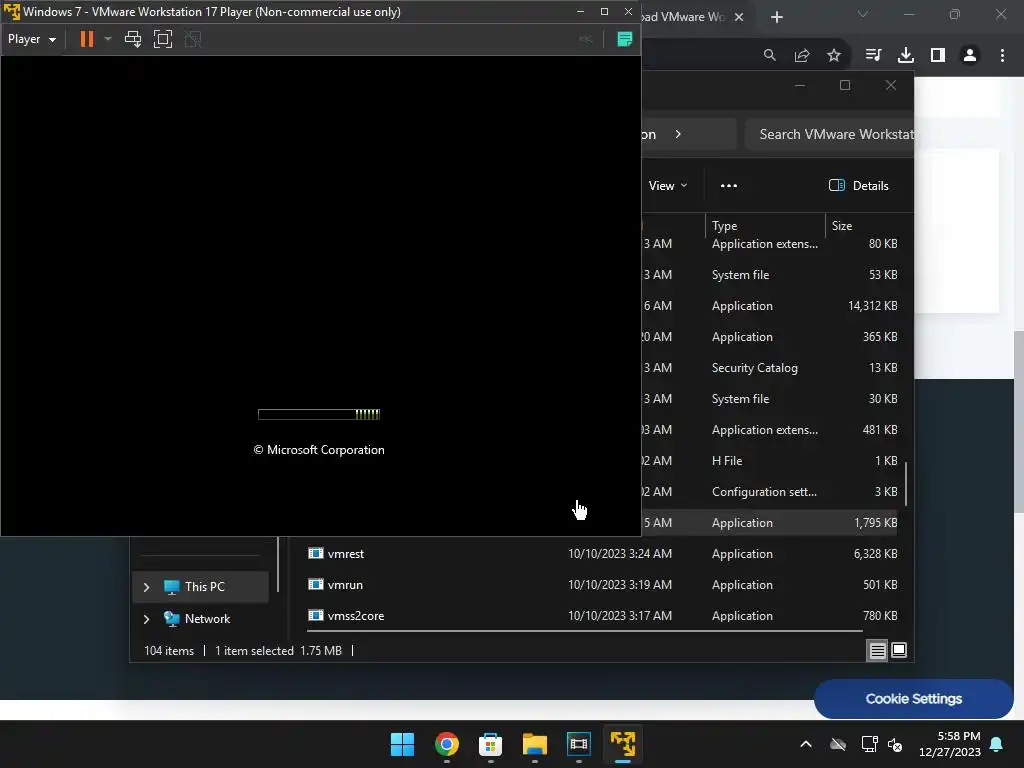Click the muted volume tray icon

pos(895,744)
